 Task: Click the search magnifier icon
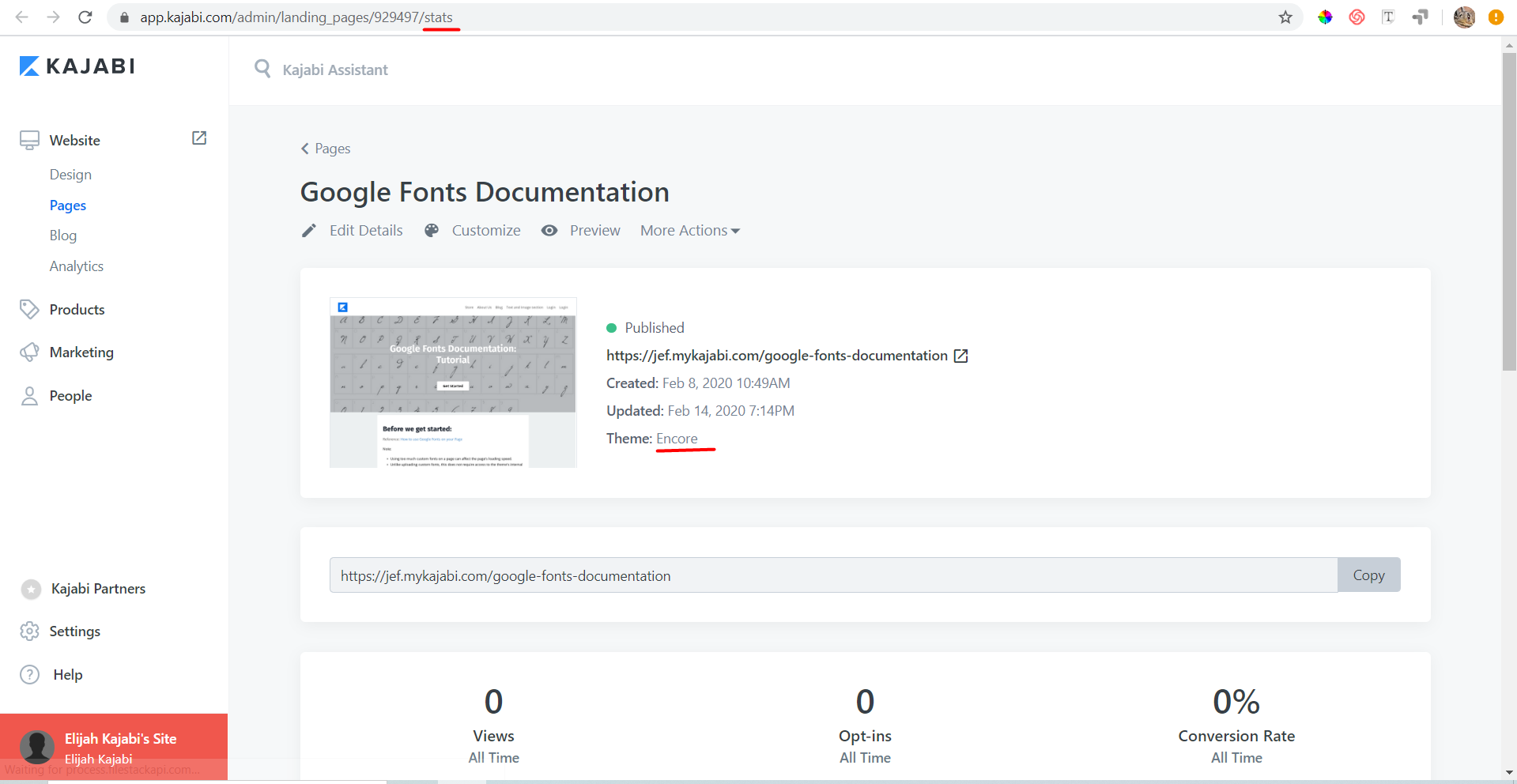(262, 69)
